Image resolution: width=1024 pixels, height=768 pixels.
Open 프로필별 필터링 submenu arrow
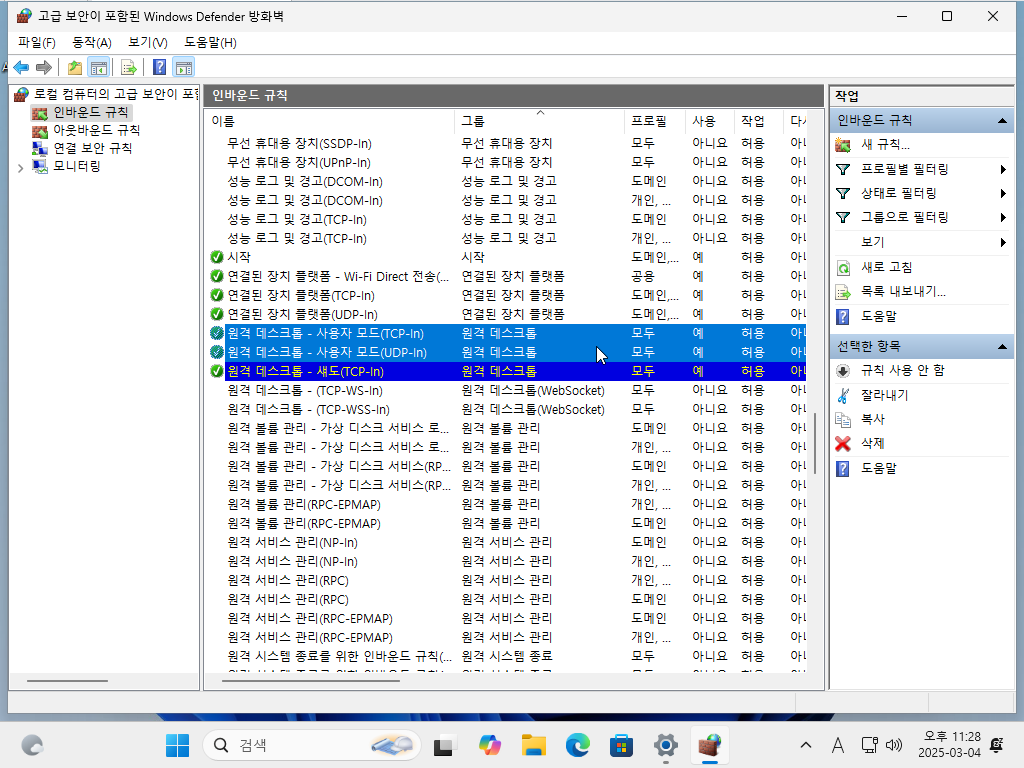tap(1003, 170)
